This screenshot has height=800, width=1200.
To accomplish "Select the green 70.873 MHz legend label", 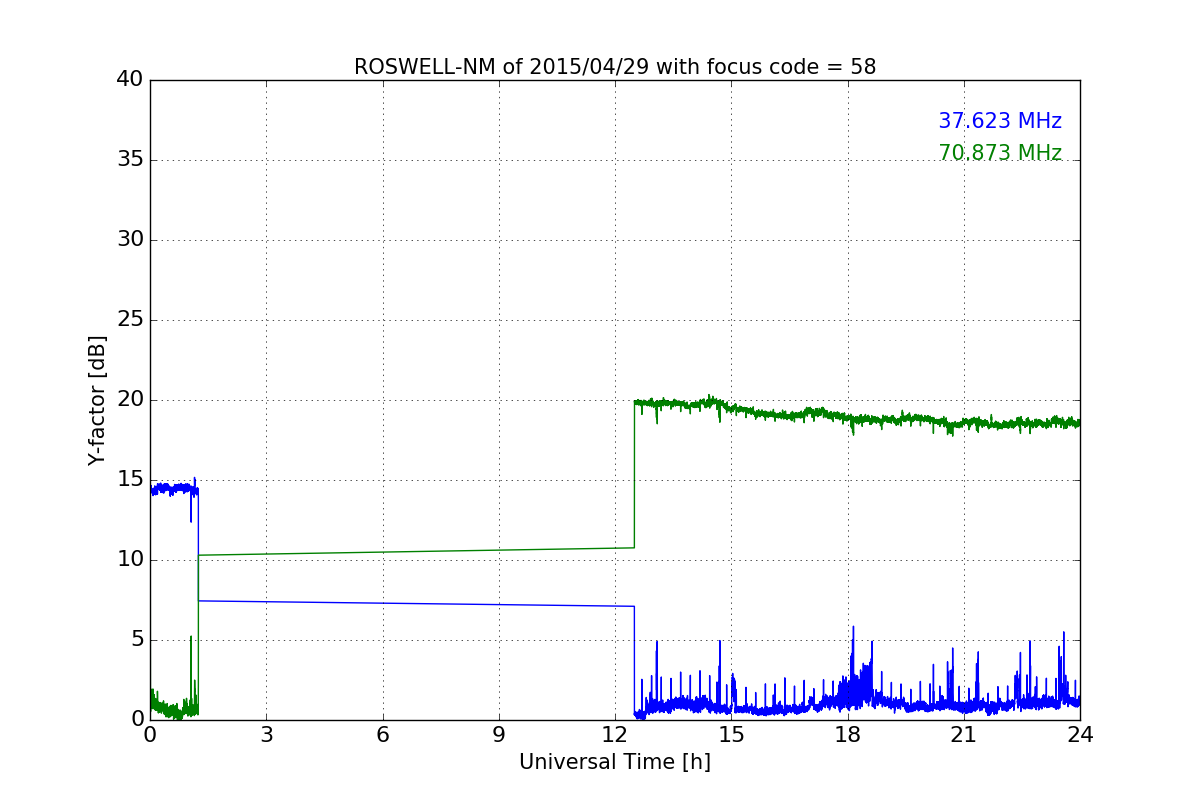I will tap(1000, 153).
